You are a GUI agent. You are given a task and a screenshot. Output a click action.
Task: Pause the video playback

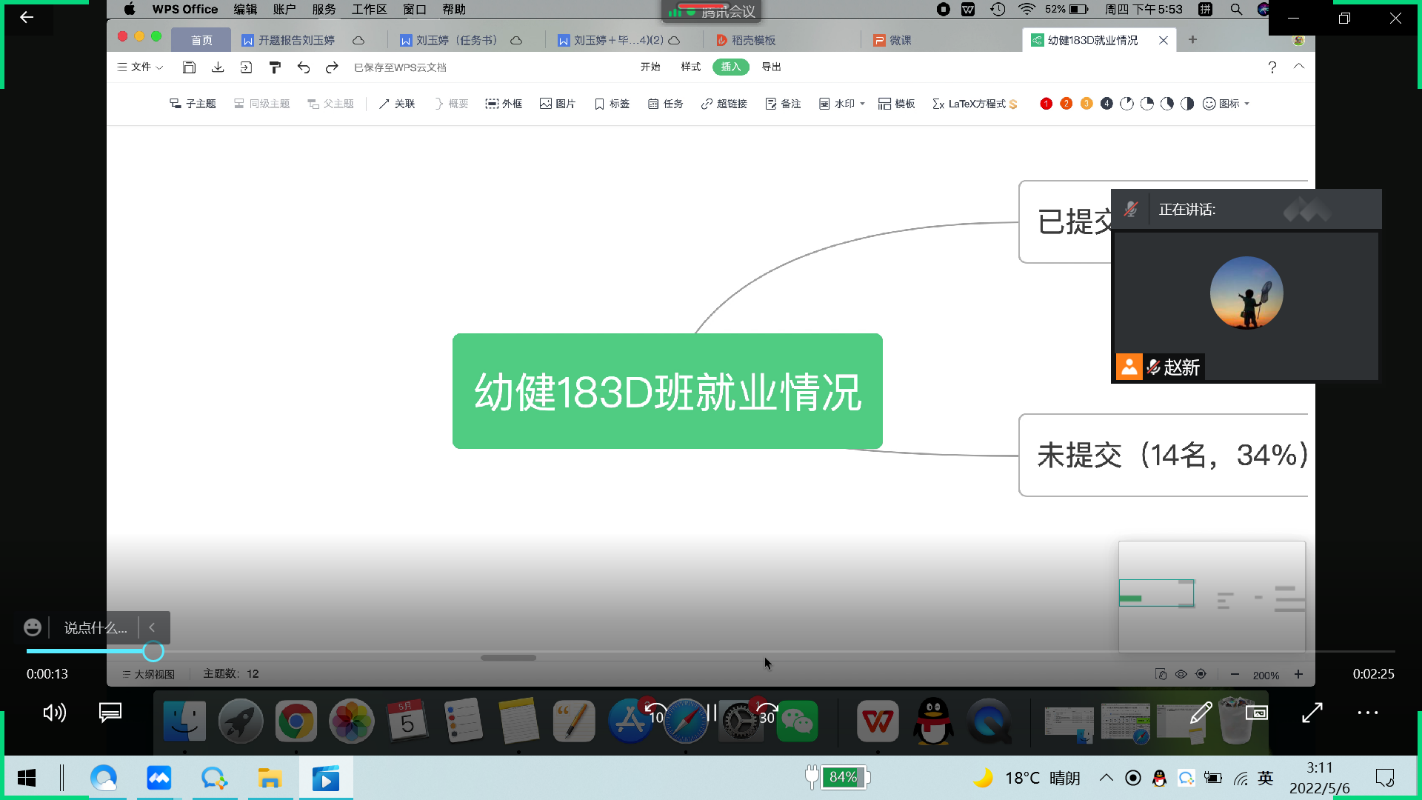[x=711, y=713]
